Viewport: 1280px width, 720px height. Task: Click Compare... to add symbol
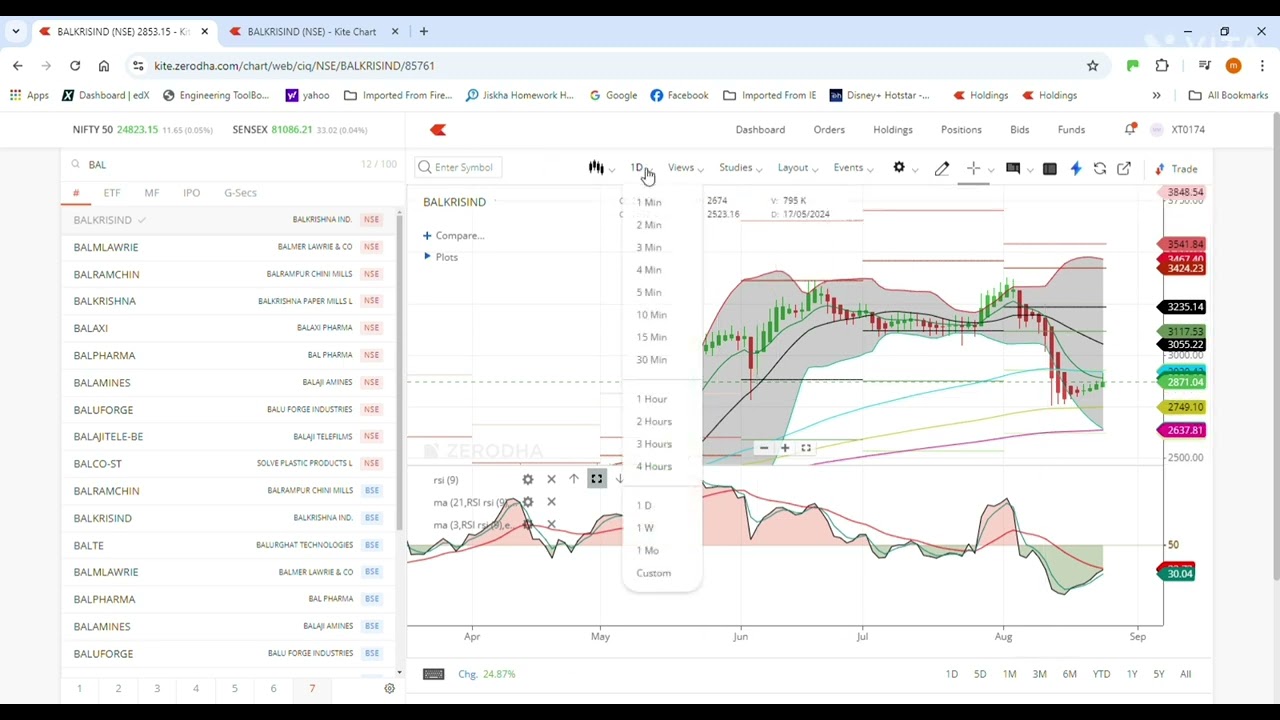454,236
